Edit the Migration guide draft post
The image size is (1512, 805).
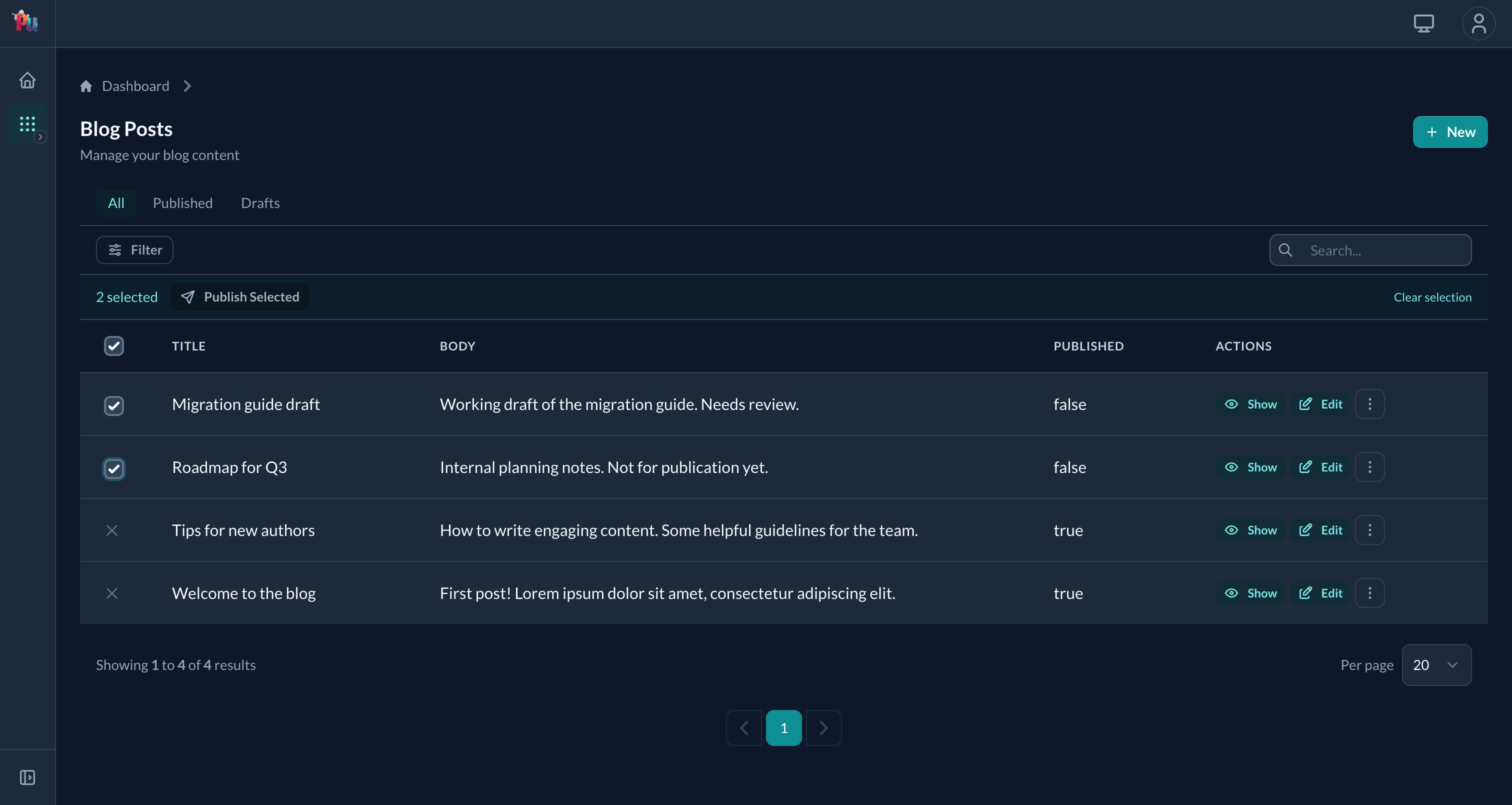1320,404
